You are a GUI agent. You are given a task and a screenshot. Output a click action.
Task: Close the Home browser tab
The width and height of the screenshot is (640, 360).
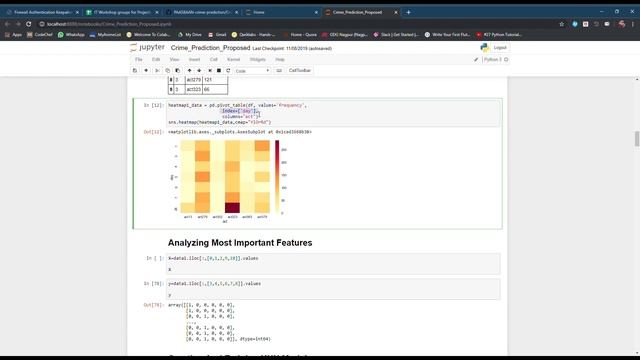316,12
